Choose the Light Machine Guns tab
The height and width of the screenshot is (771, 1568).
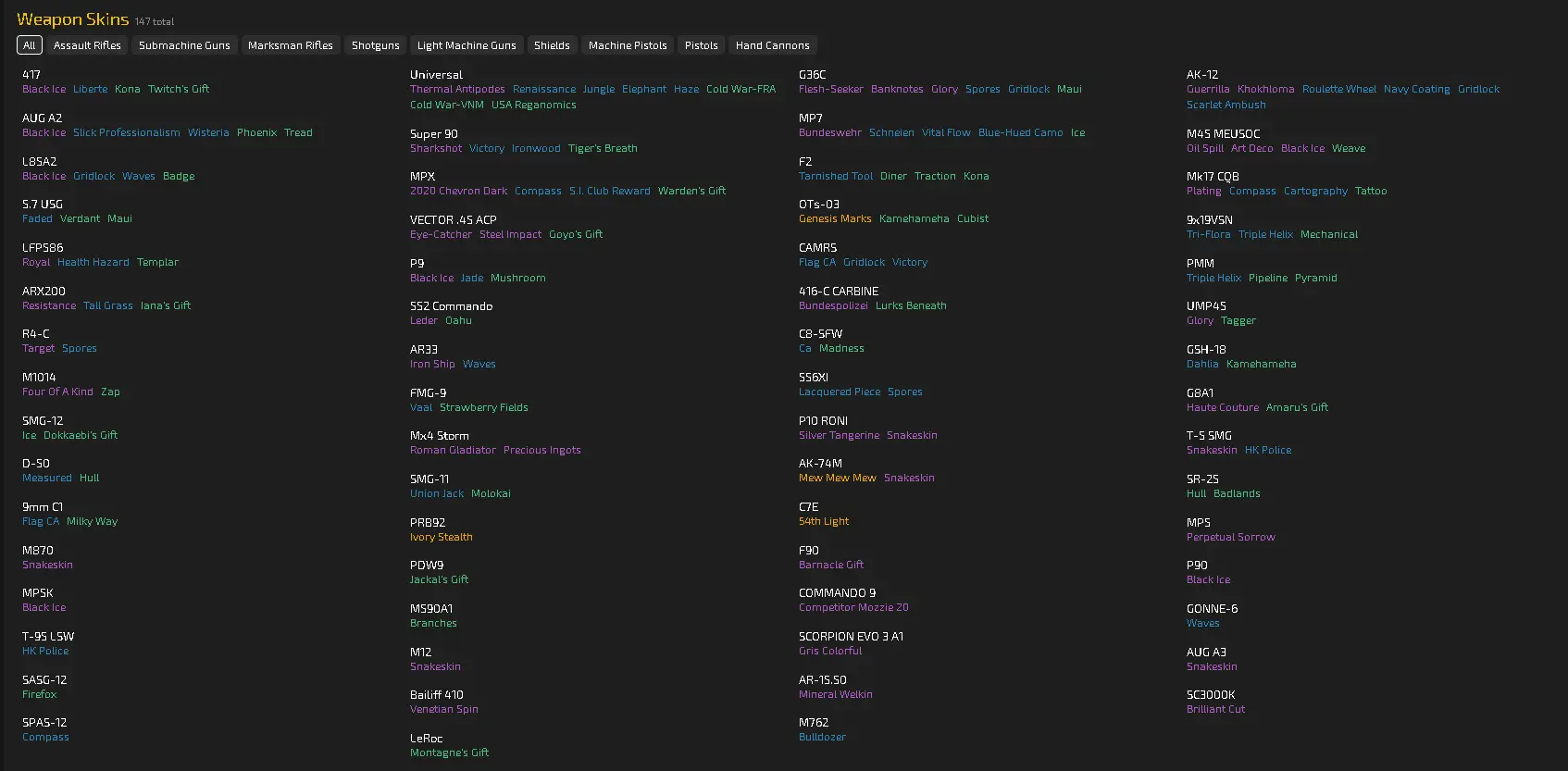click(467, 45)
